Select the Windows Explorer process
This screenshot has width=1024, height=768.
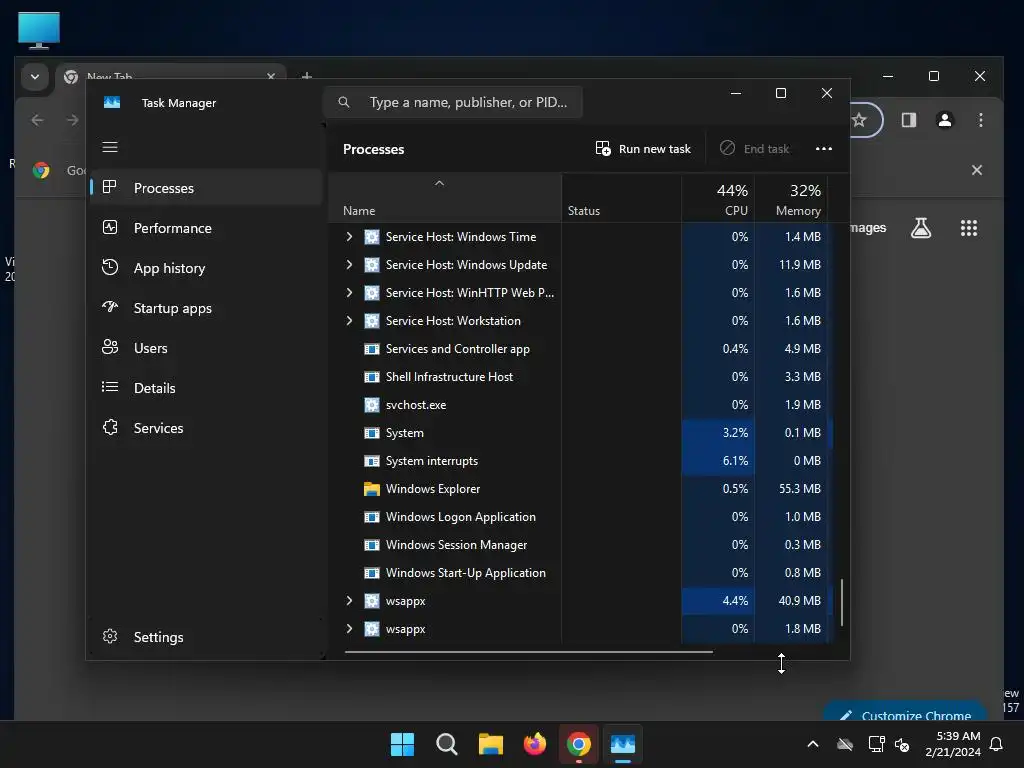click(581, 488)
